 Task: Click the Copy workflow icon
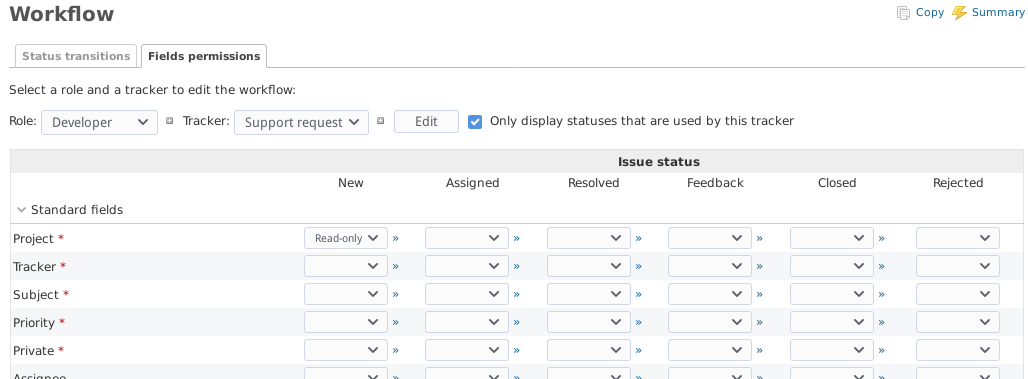click(x=903, y=12)
